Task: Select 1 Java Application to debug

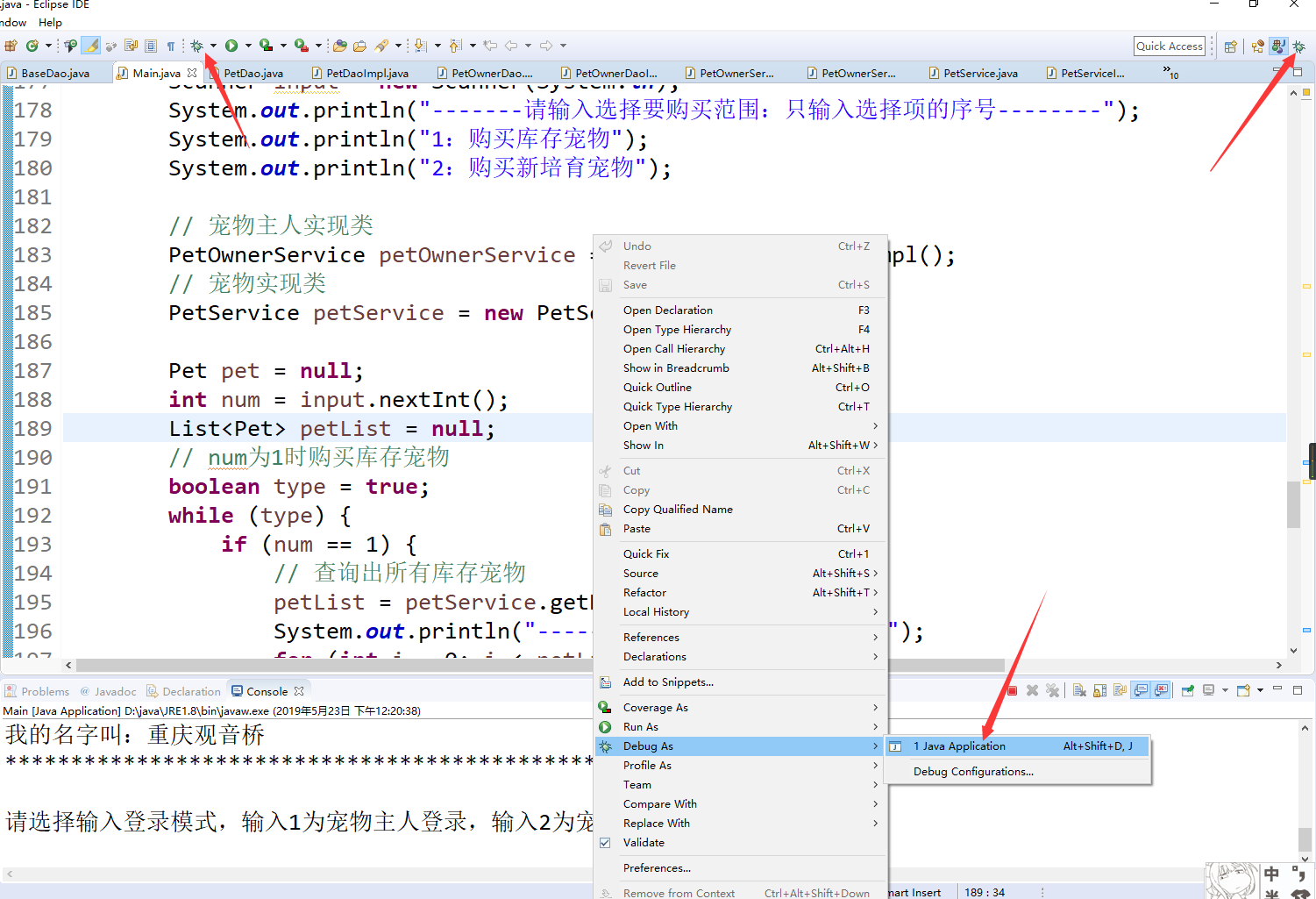Action: (961, 746)
